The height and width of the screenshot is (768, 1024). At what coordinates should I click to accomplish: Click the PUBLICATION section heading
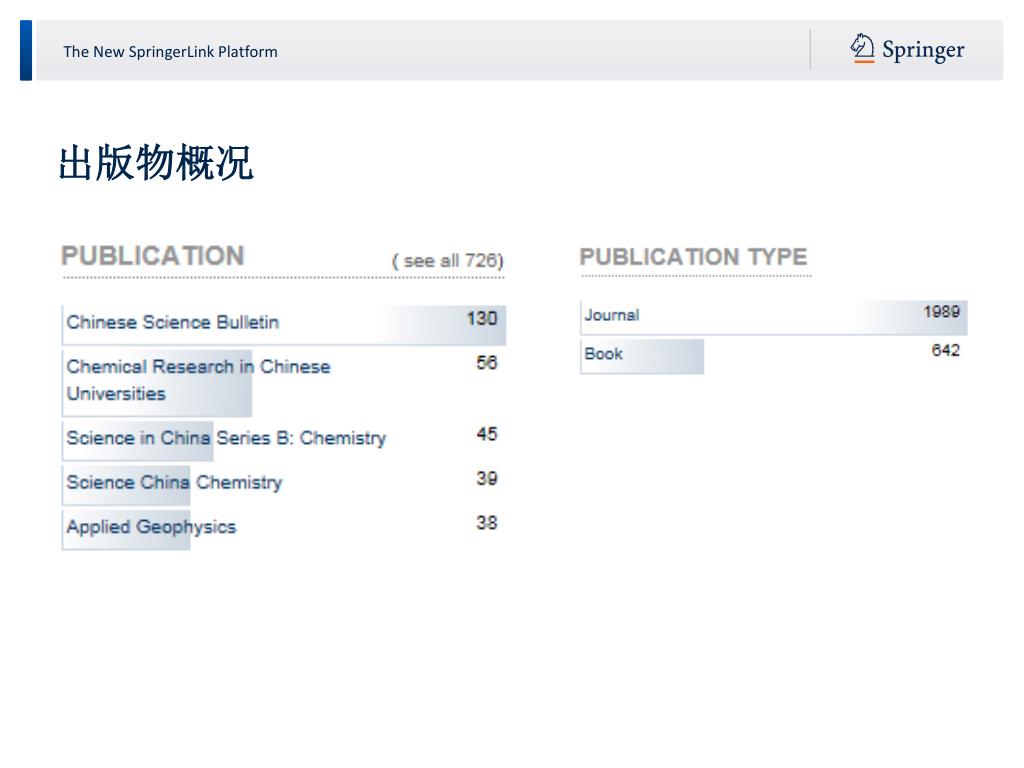[153, 255]
